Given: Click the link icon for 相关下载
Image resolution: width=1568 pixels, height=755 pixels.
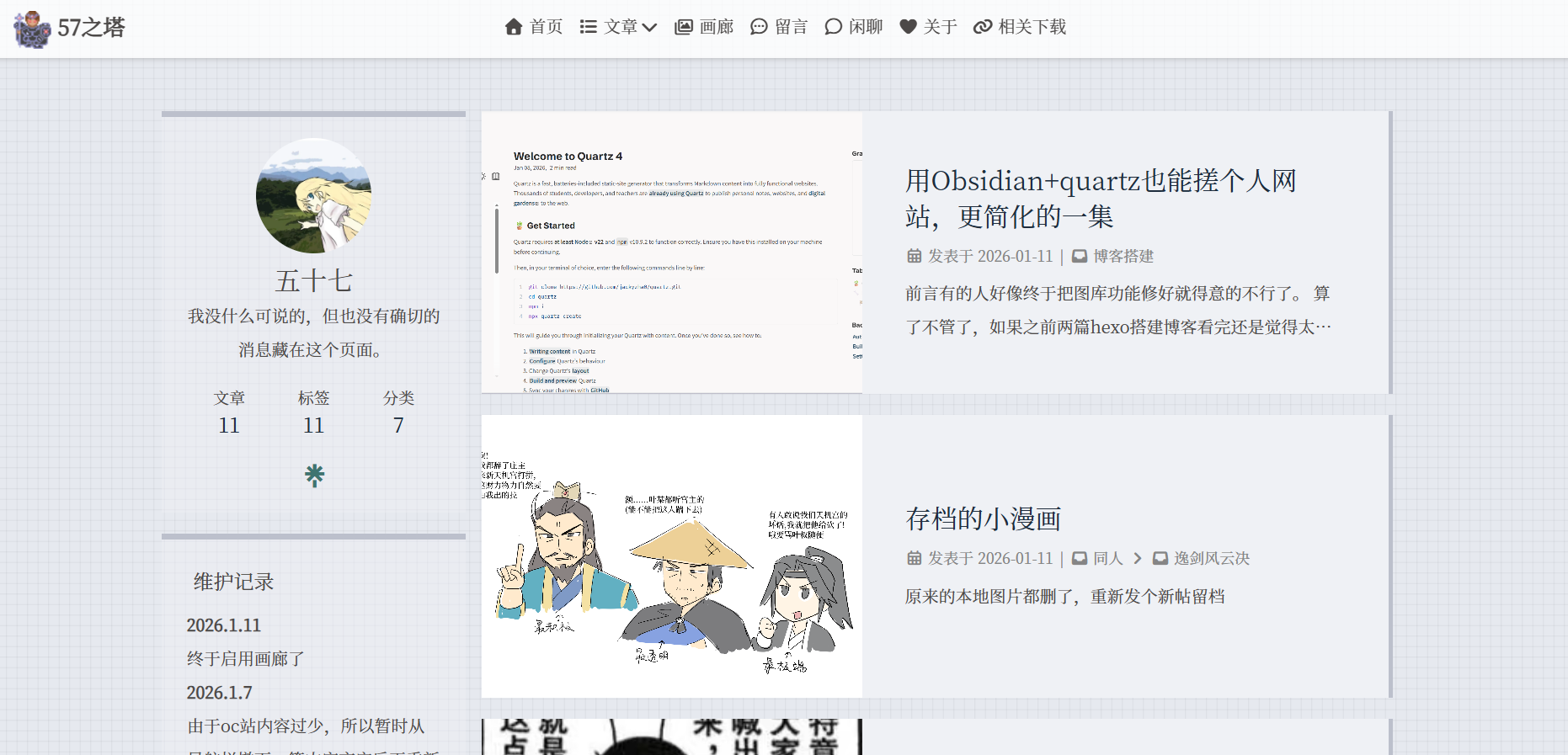Looking at the screenshot, I should (x=982, y=27).
